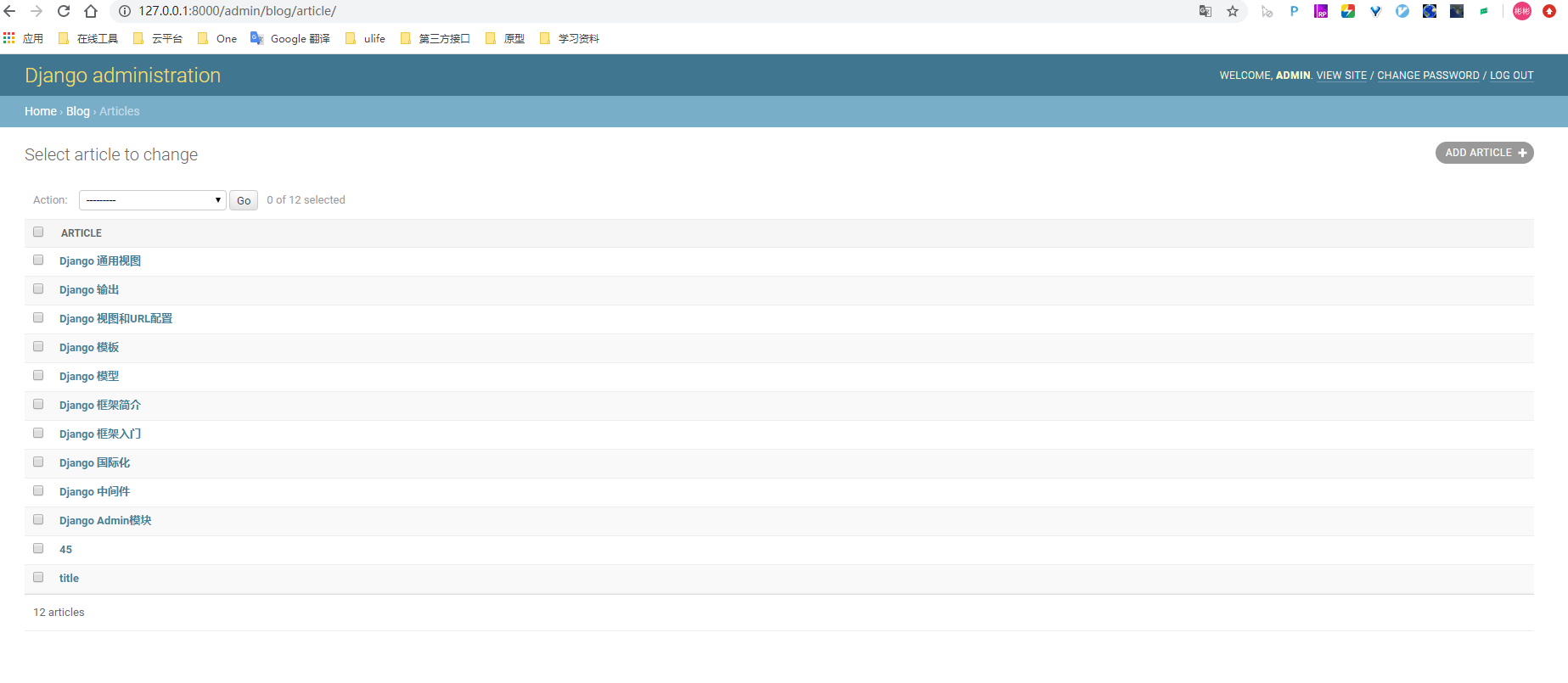Open the 云平台 bookmark folder
Image resolution: width=1568 pixels, height=683 pixels.
click(159, 38)
